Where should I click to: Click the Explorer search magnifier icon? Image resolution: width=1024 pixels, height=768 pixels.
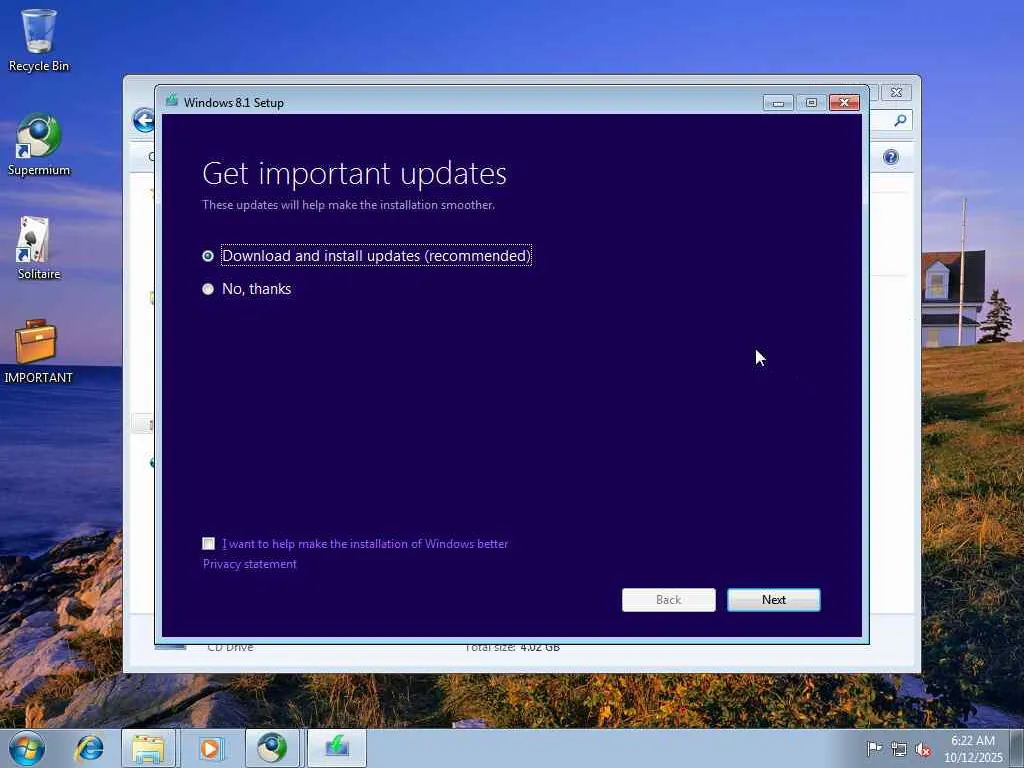pos(901,120)
